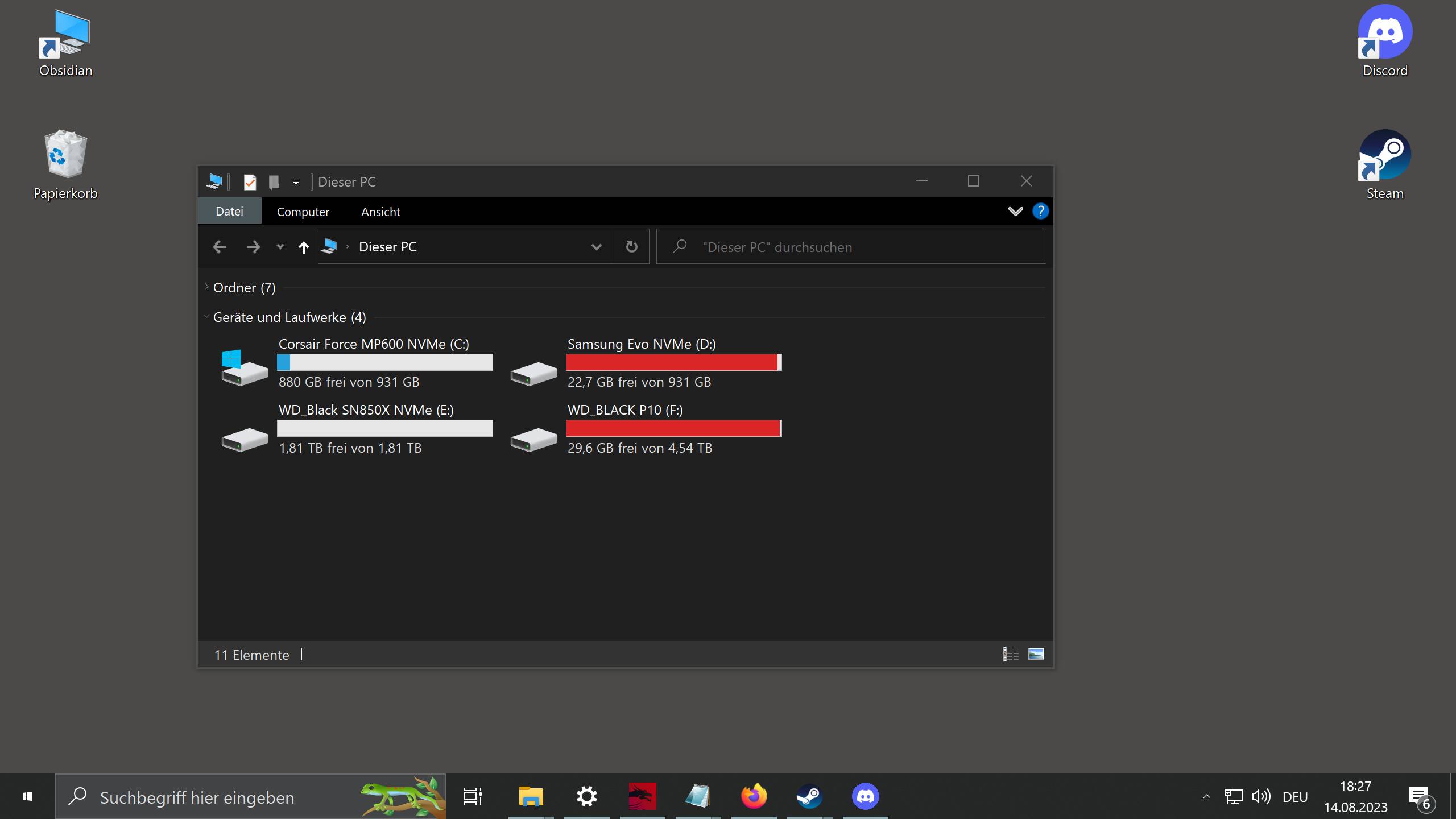The width and height of the screenshot is (1456, 819).
Task: Open the Papierkorb on the desktop
Action: (64, 154)
